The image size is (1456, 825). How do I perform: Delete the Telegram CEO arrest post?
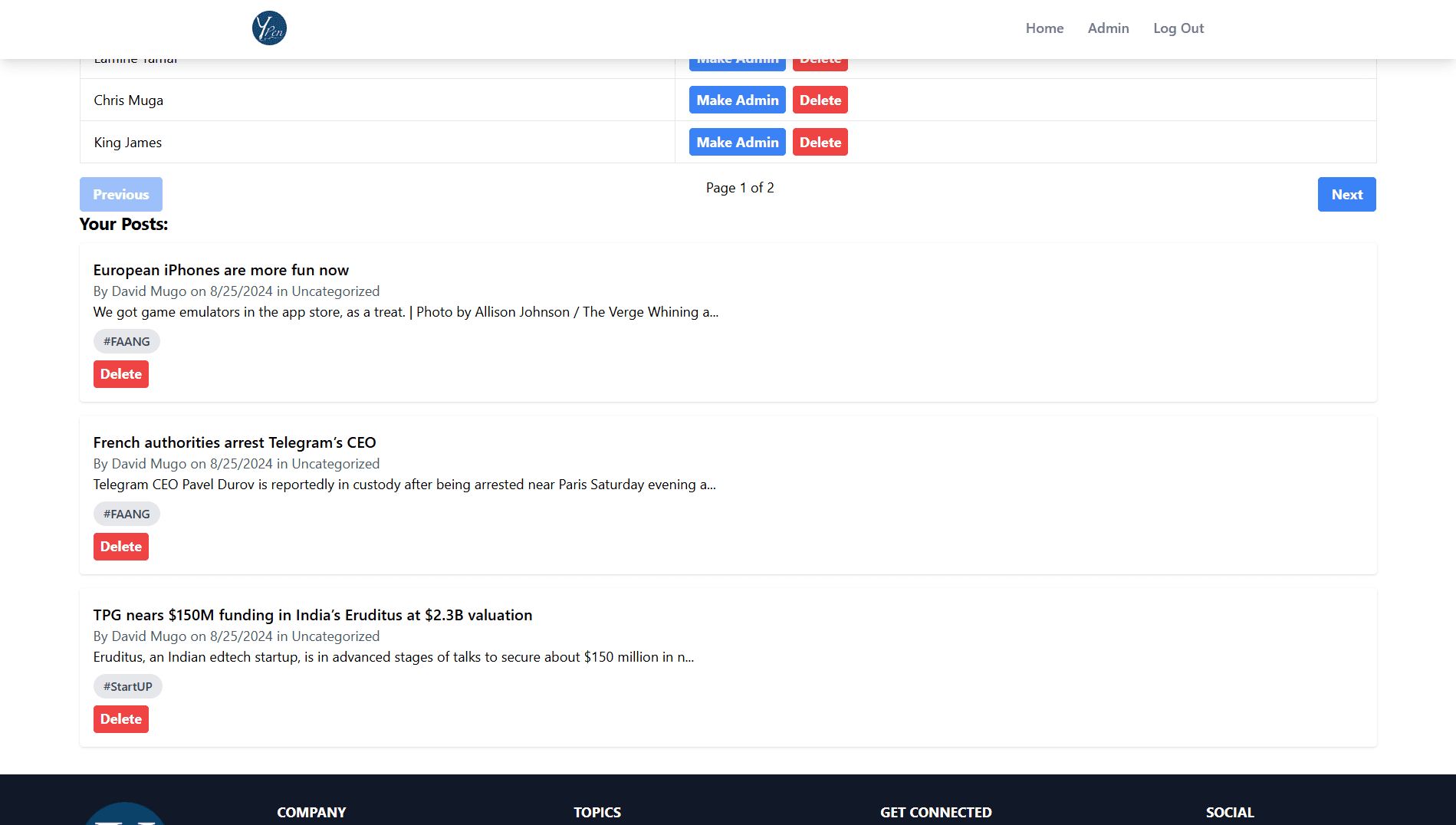point(121,547)
